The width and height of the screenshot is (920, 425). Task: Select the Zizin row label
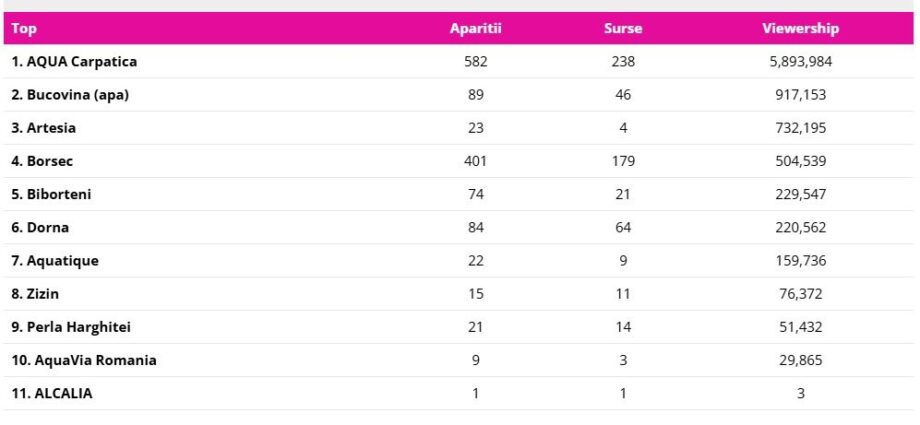(36, 294)
